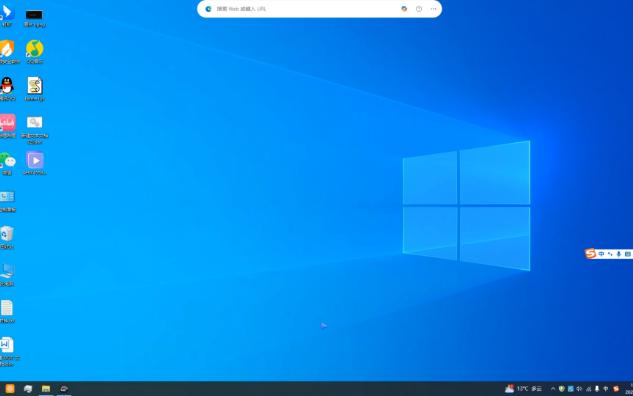Open the weather widget on taskbar
This screenshot has width=633, height=396.
click(523, 389)
